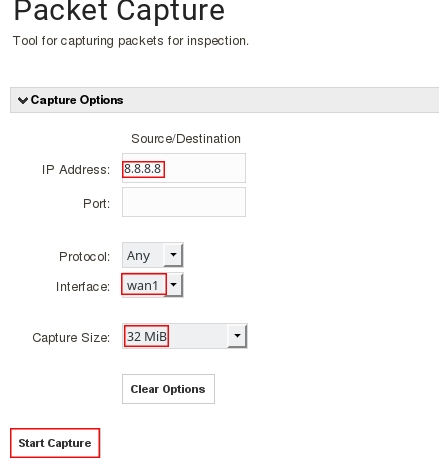Click the Port label text

click(x=96, y=203)
